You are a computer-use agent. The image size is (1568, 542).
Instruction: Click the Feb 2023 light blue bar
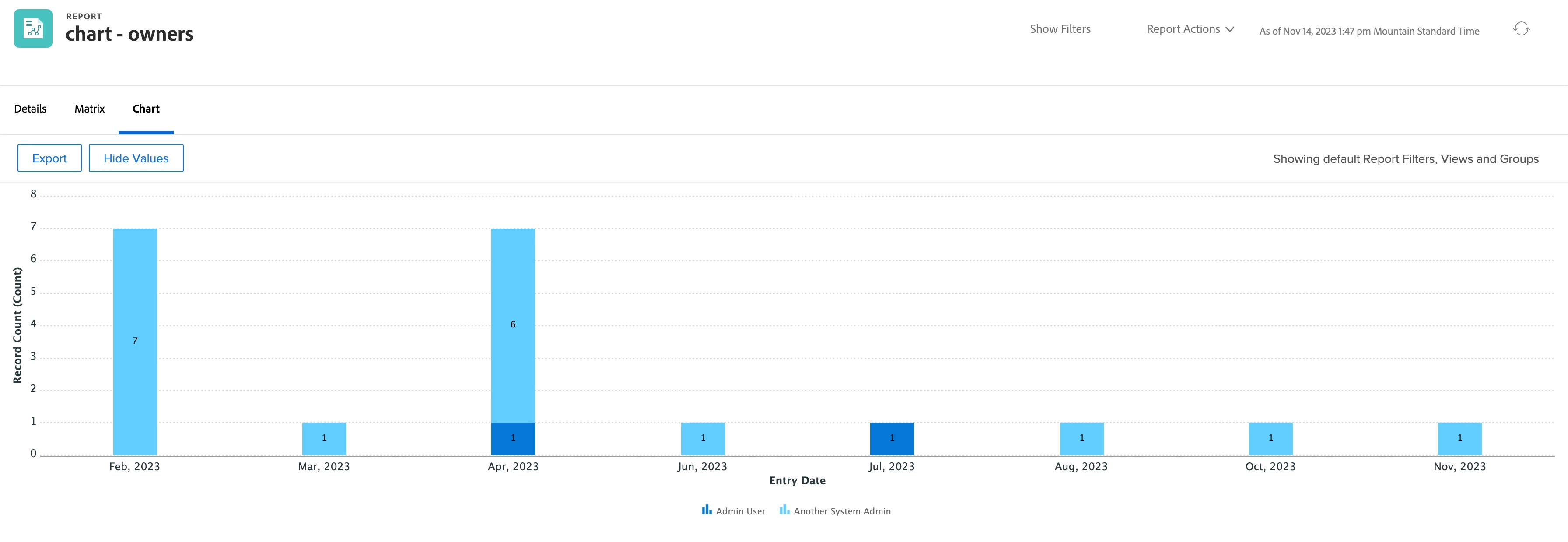coord(135,341)
